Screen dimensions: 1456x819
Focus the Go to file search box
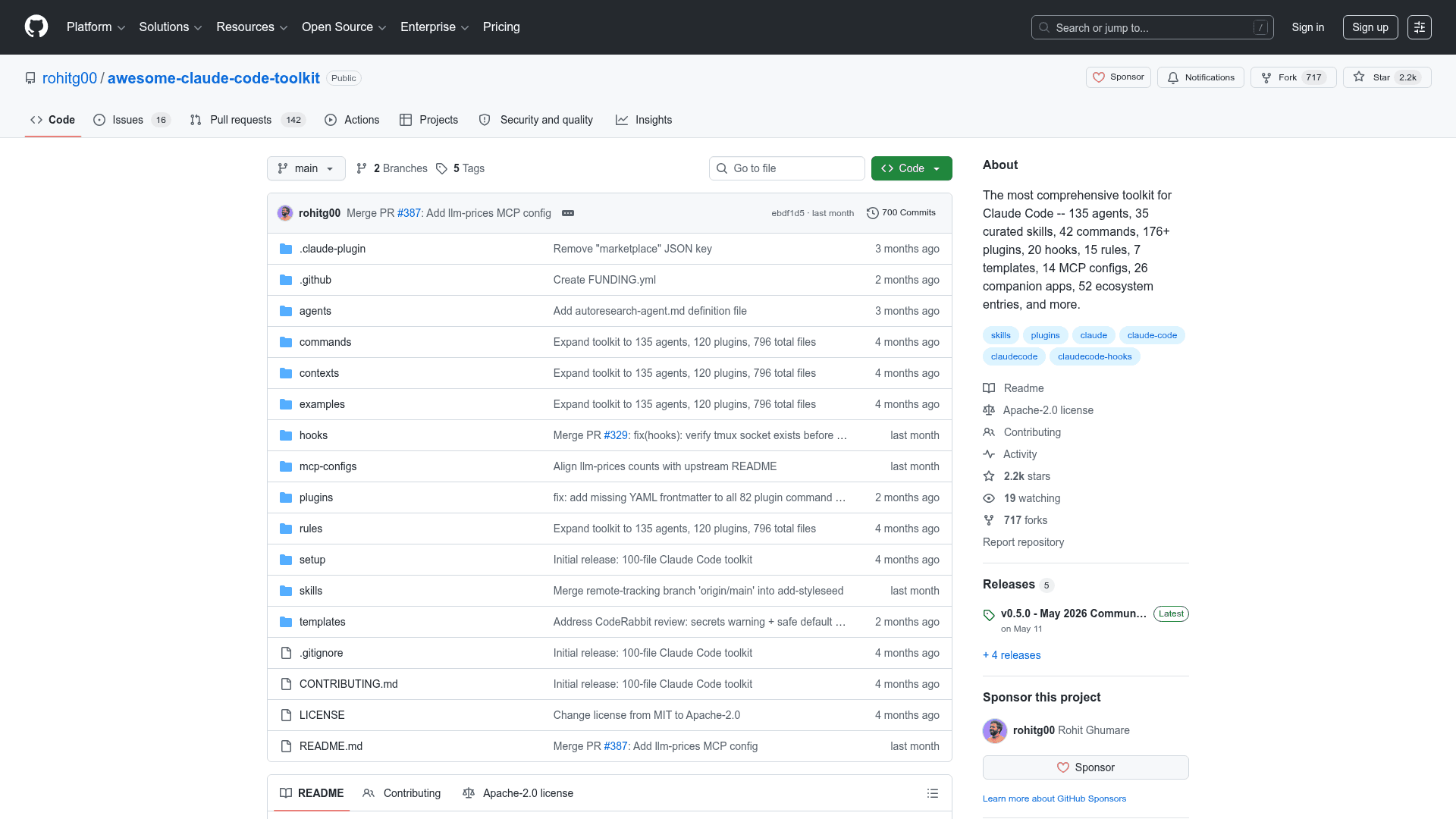tap(787, 168)
